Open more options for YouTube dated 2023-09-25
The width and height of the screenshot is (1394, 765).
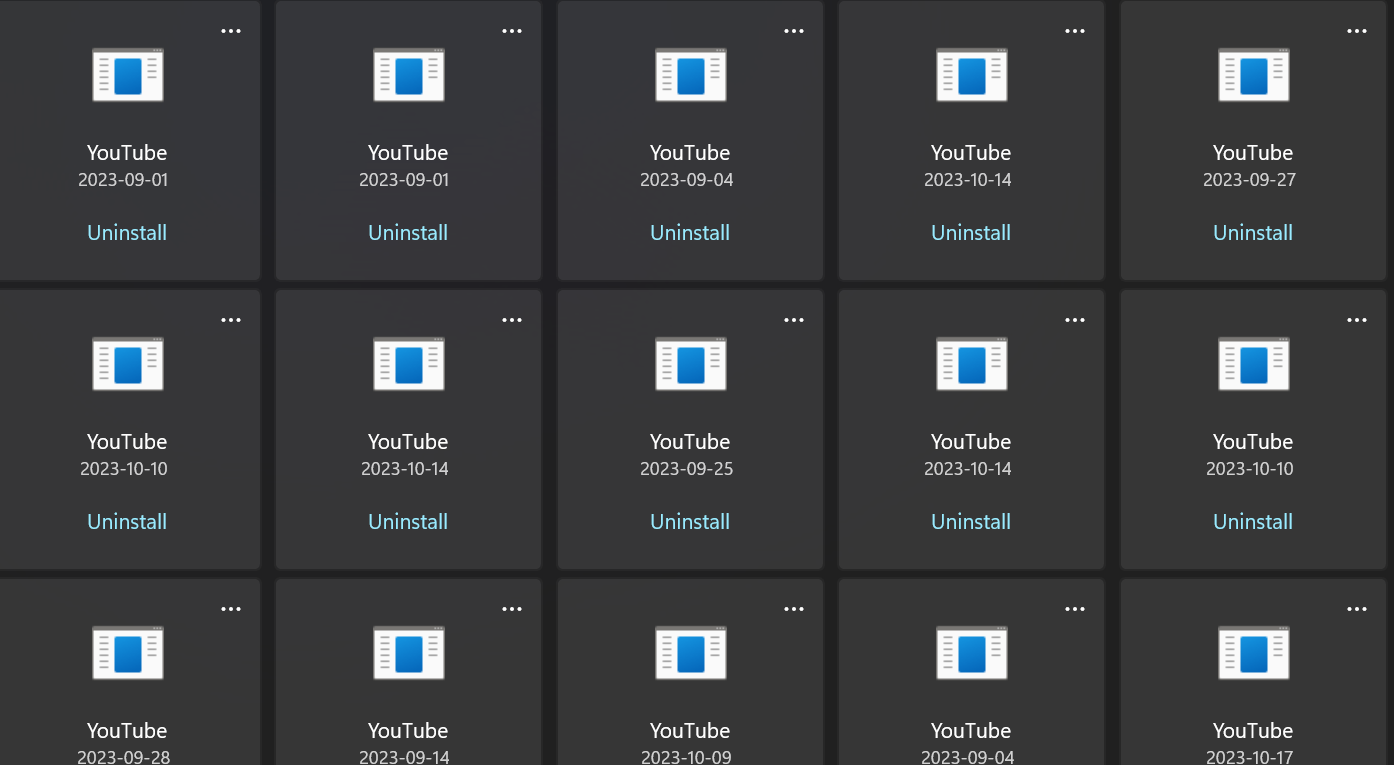794,320
